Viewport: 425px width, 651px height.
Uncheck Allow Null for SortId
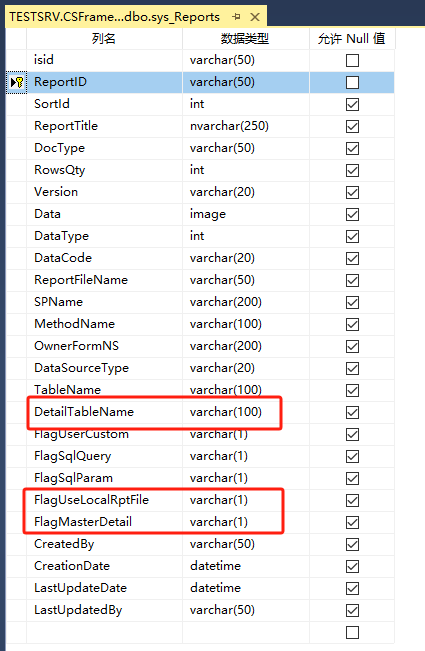tap(352, 104)
